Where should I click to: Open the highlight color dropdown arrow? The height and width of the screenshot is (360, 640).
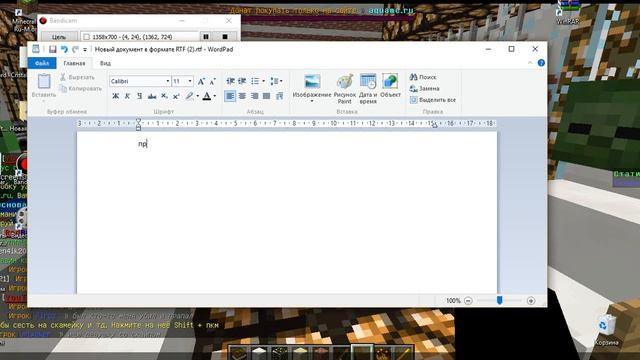point(198,96)
